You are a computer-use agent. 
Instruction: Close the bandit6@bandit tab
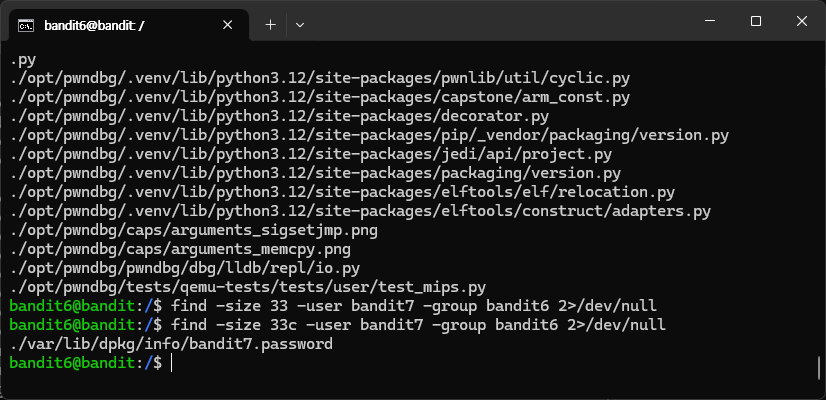[228, 25]
